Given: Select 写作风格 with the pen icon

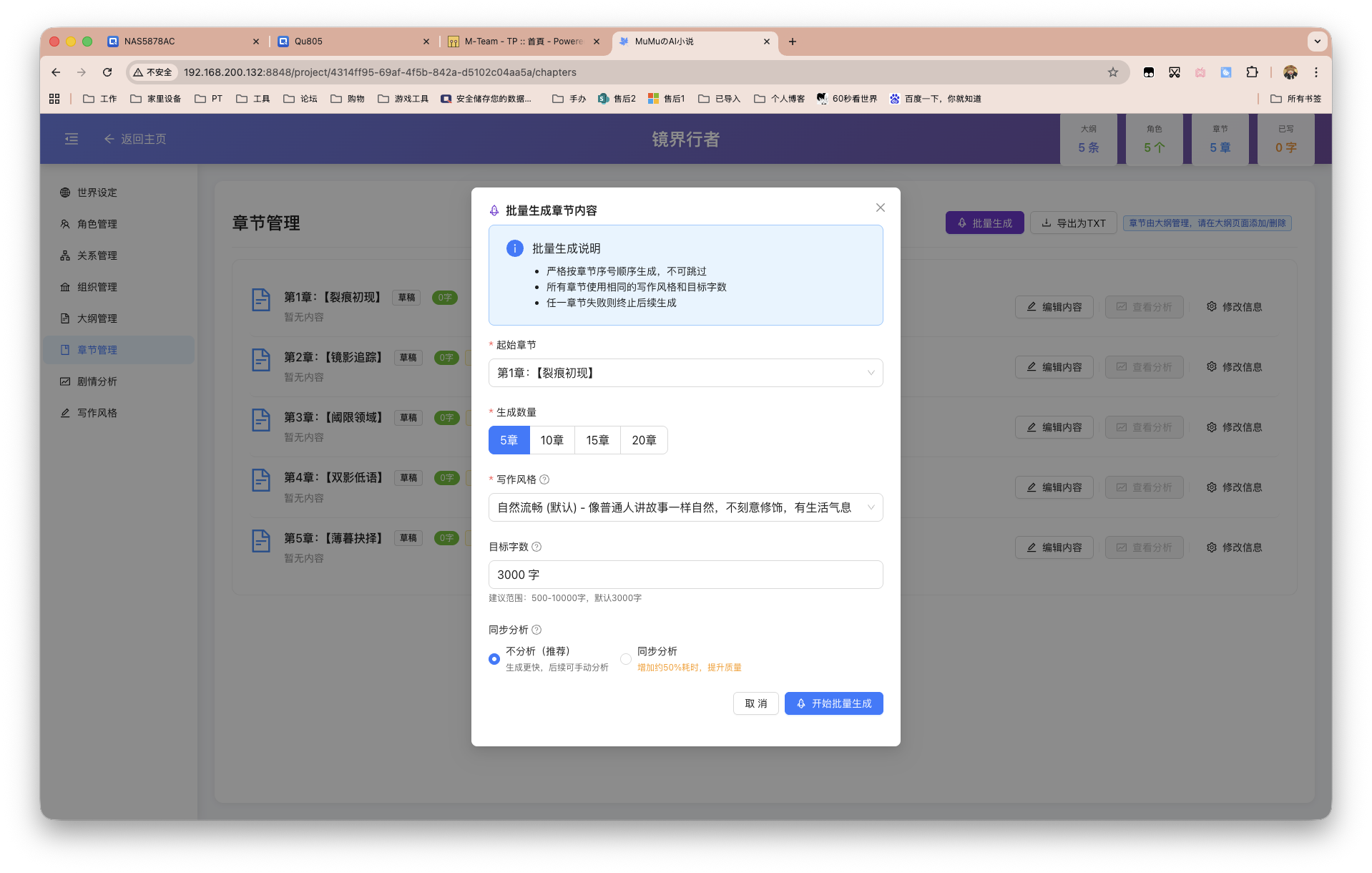Looking at the screenshot, I should pyautogui.click(x=97, y=412).
